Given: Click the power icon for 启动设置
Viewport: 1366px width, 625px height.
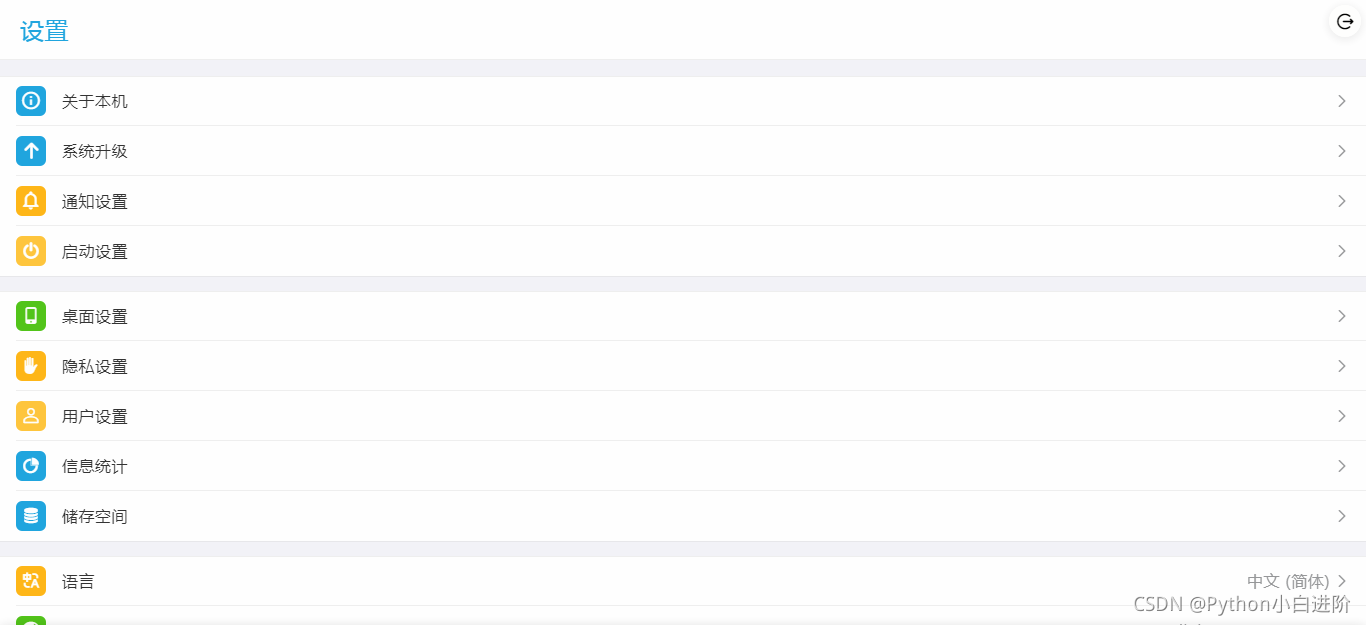Looking at the screenshot, I should pyautogui.click(x=31, y=251).
